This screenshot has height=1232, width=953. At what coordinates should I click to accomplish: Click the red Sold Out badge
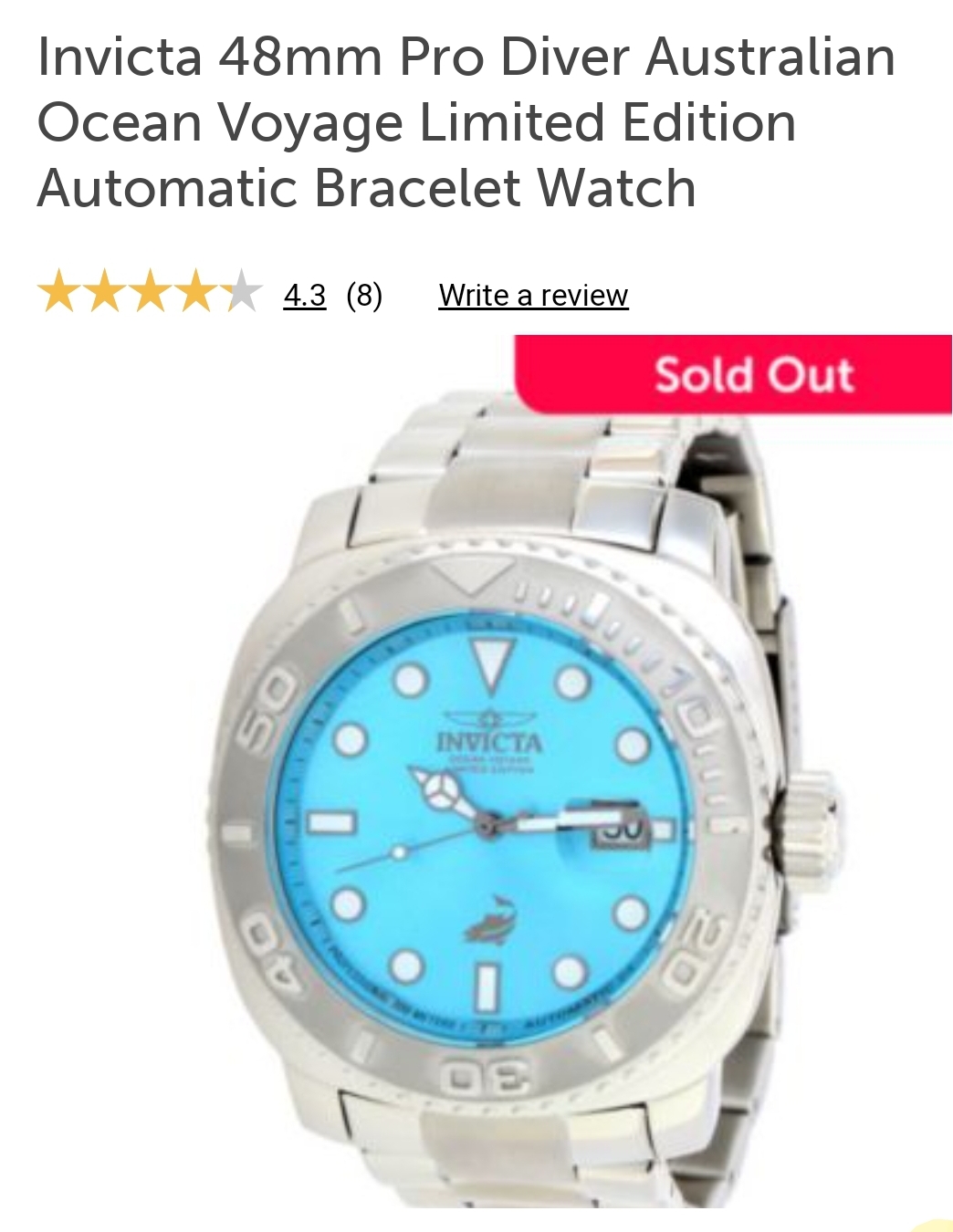coord(734,374)
